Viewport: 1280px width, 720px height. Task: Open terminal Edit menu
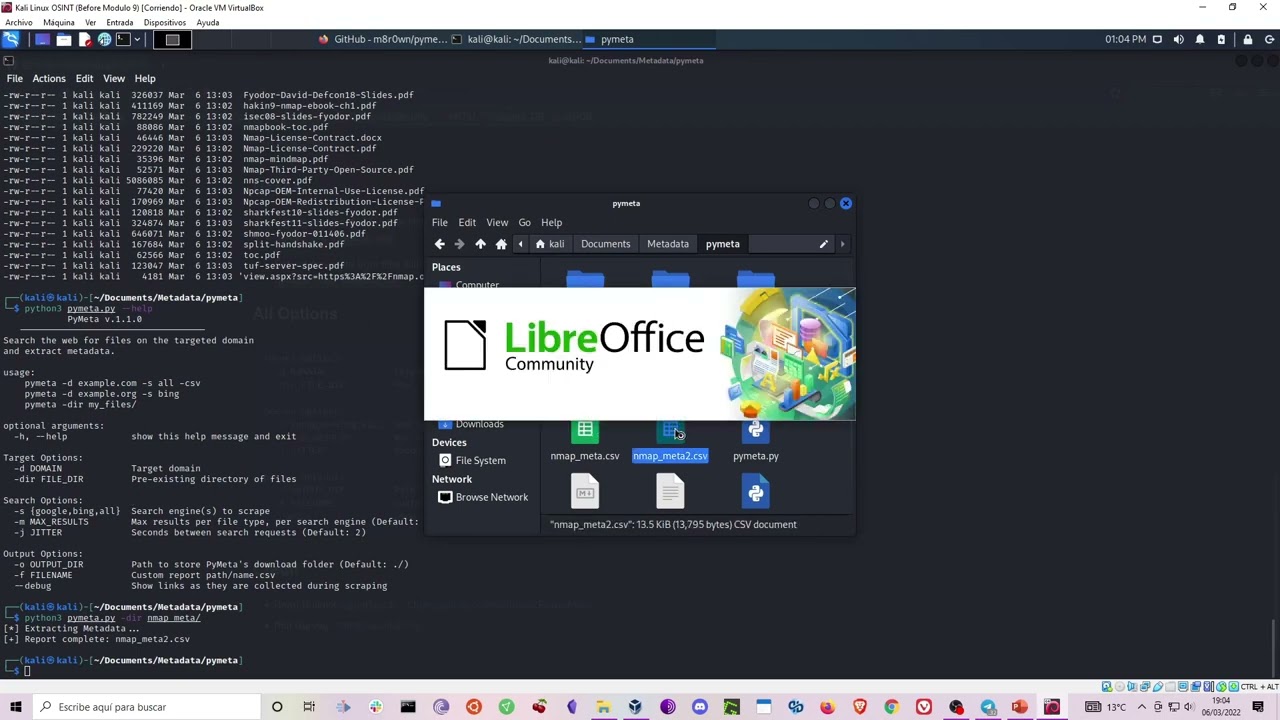(84, 78)
